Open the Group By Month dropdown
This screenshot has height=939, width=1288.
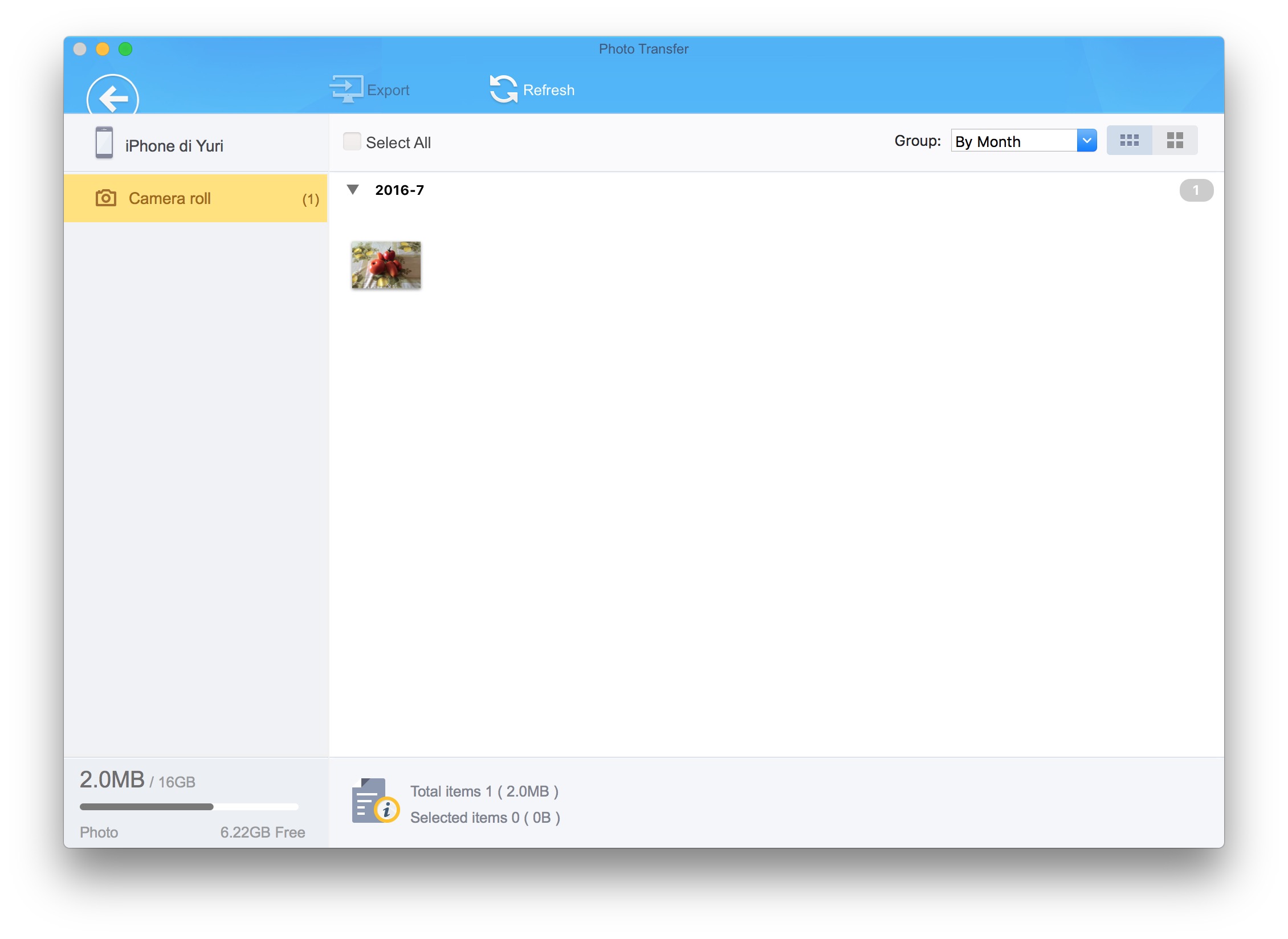(1014, 141)
